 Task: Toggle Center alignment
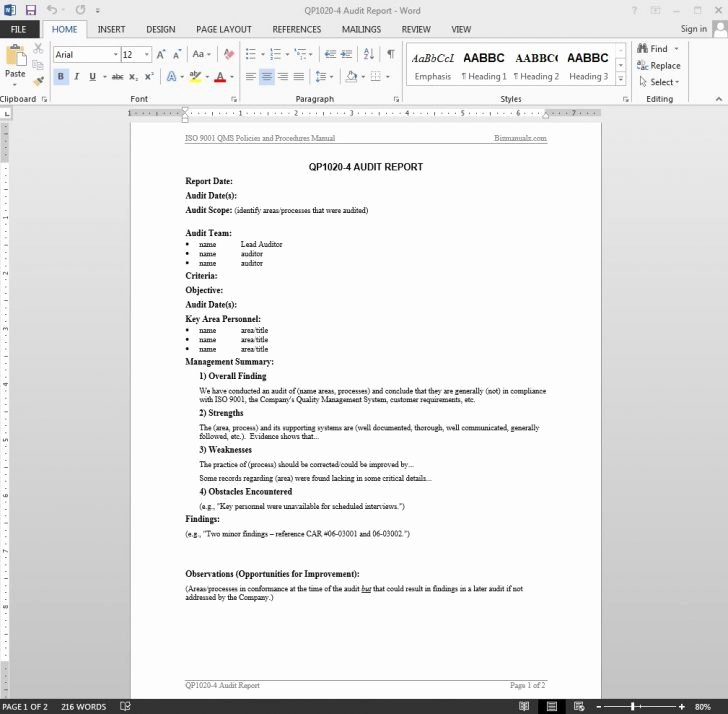[266, 77]
